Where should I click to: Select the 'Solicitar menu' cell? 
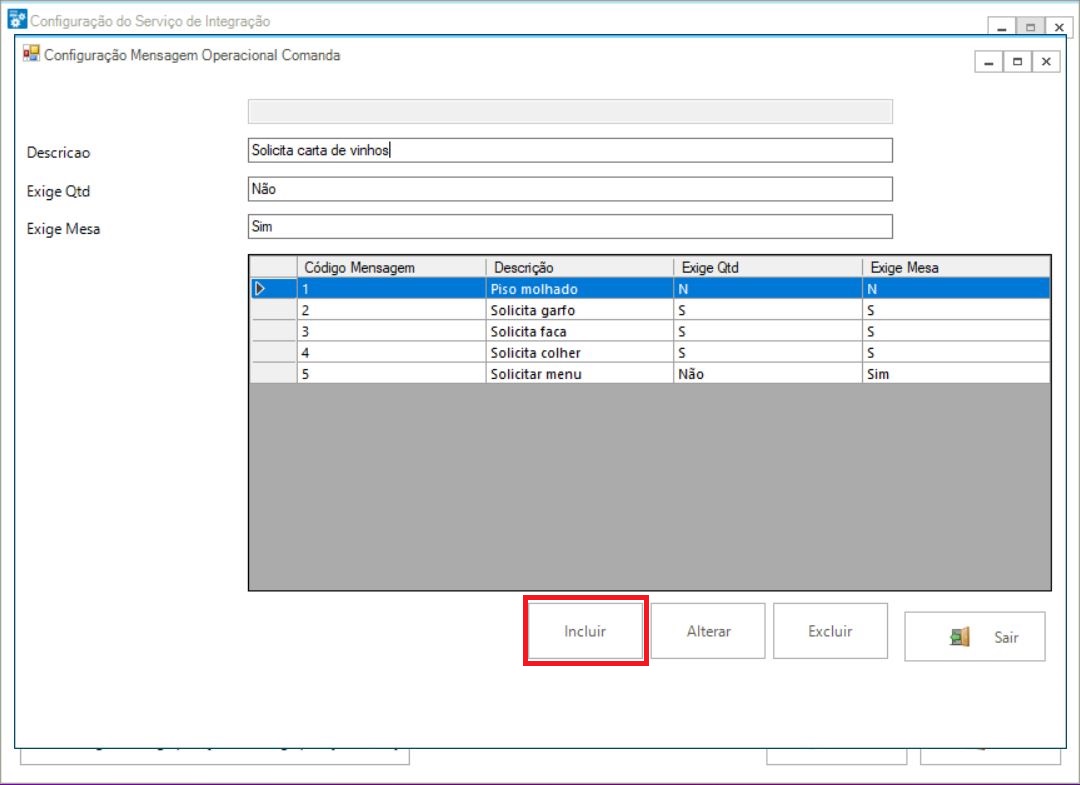[x=579, y=374]
